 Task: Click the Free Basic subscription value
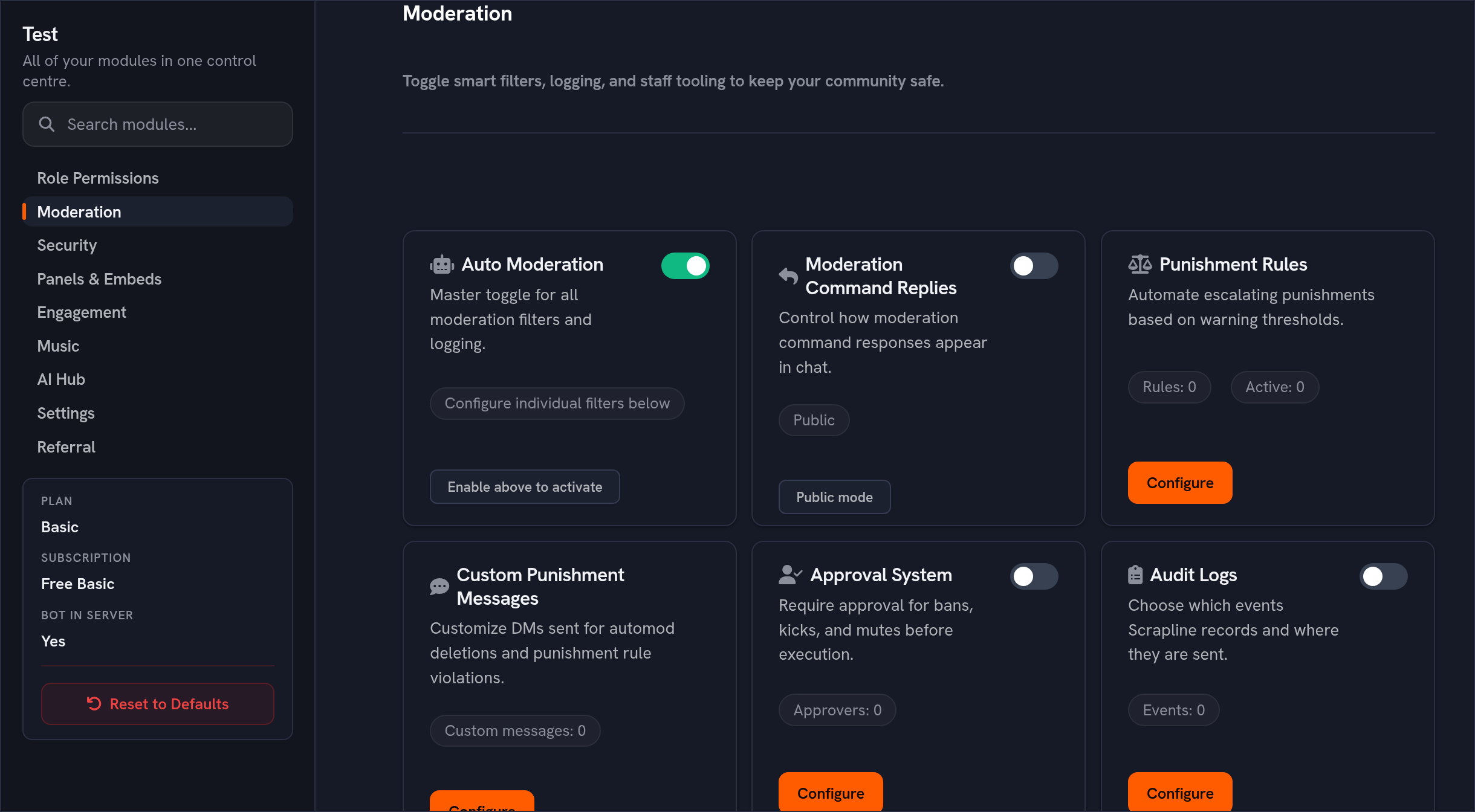tap(77, 584)
